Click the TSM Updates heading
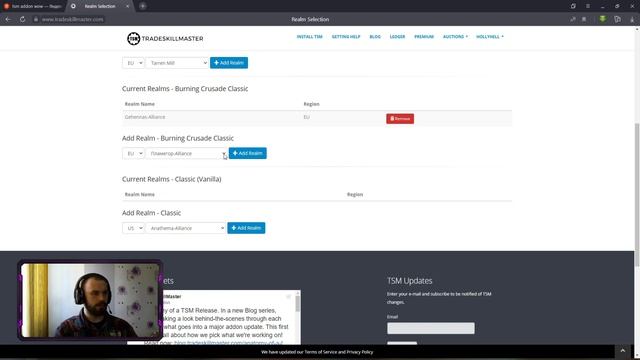The width and height of the screenshot is (640, 360). point(409,281)
